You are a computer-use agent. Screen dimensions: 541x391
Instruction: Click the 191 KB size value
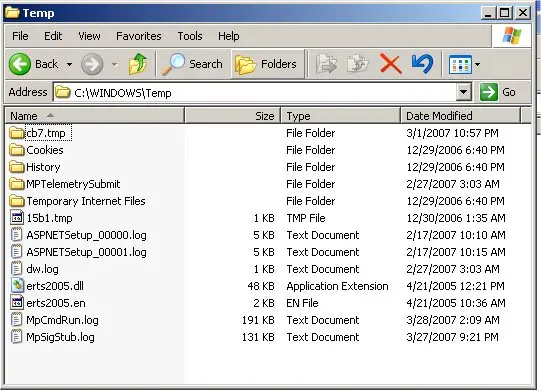point(258,320)
